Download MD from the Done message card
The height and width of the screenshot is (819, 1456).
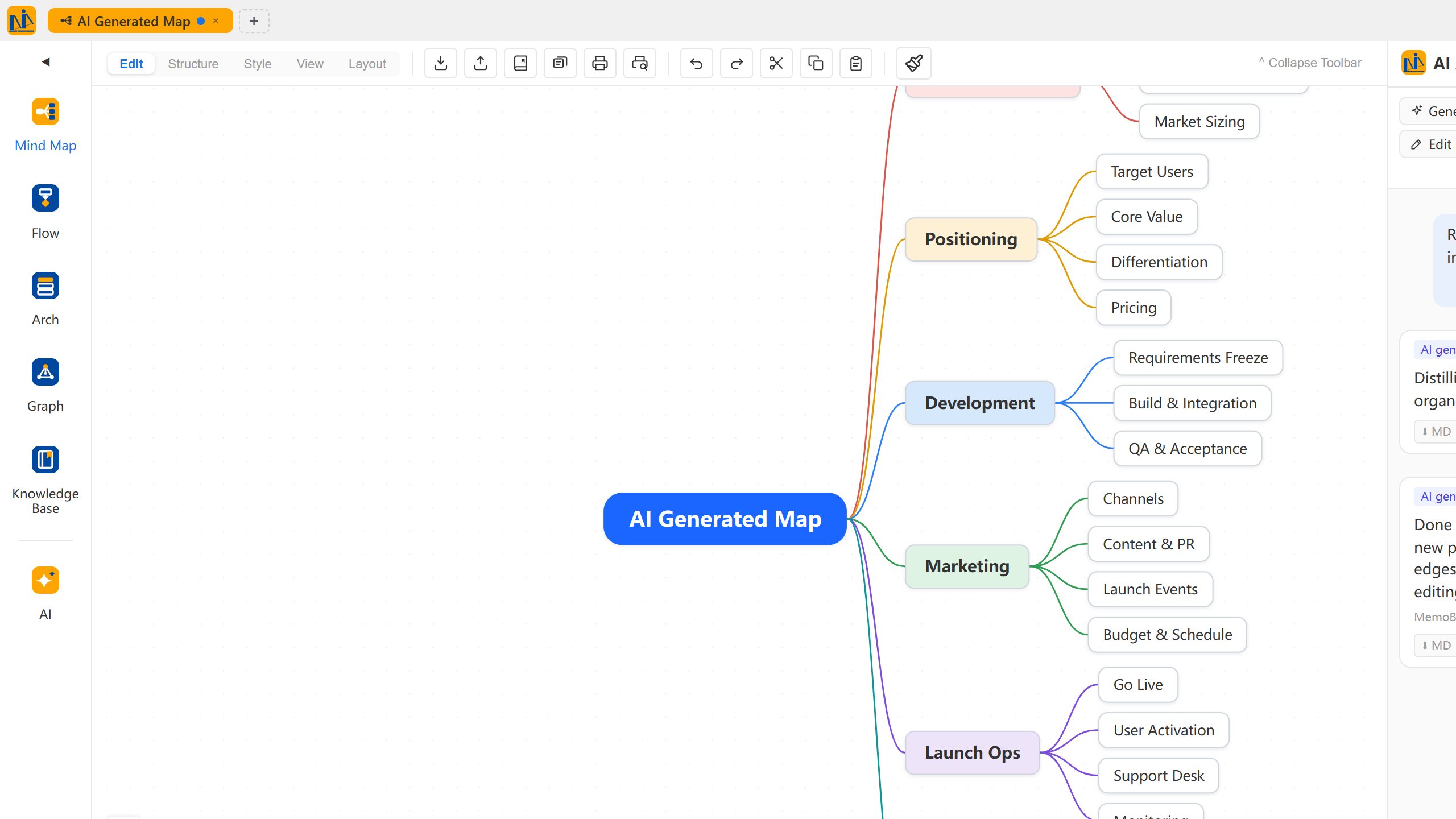1436,646
